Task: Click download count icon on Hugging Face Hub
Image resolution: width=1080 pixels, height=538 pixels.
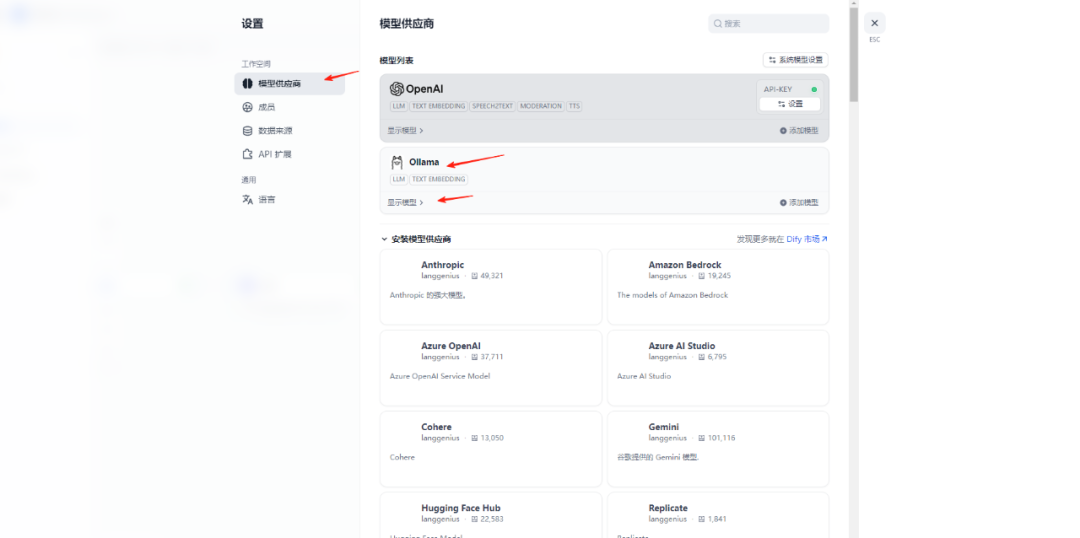Action: pyautogui.click(x=475, y=519)
